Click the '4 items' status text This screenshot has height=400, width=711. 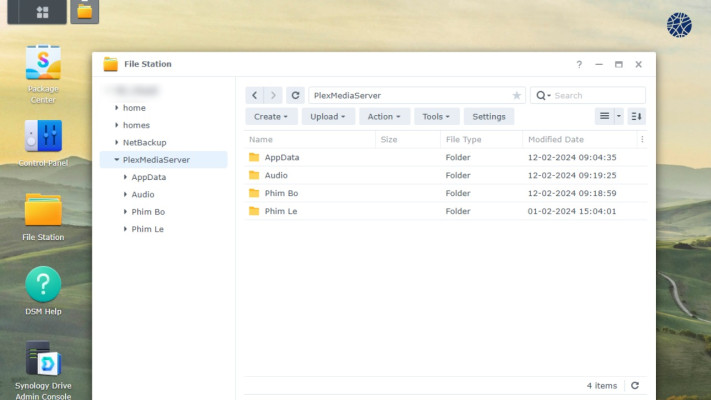coord(602,385)
